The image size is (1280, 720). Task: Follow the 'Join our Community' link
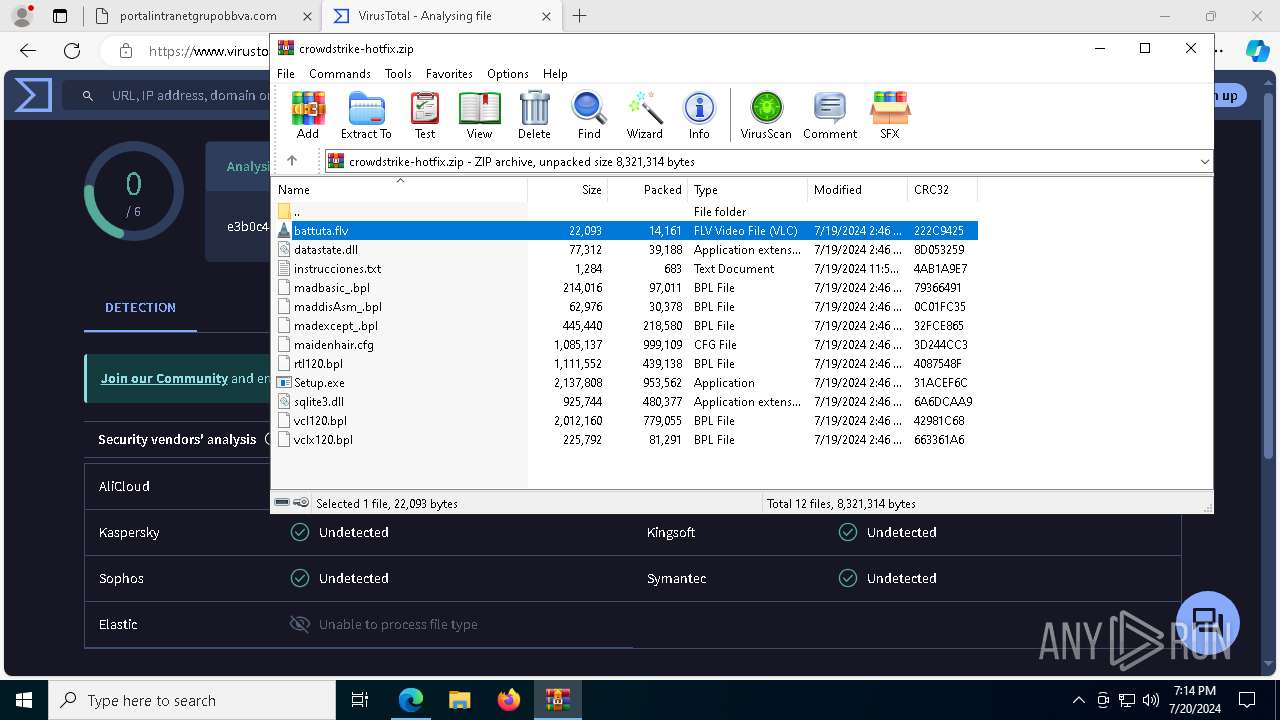click(164, 378)
